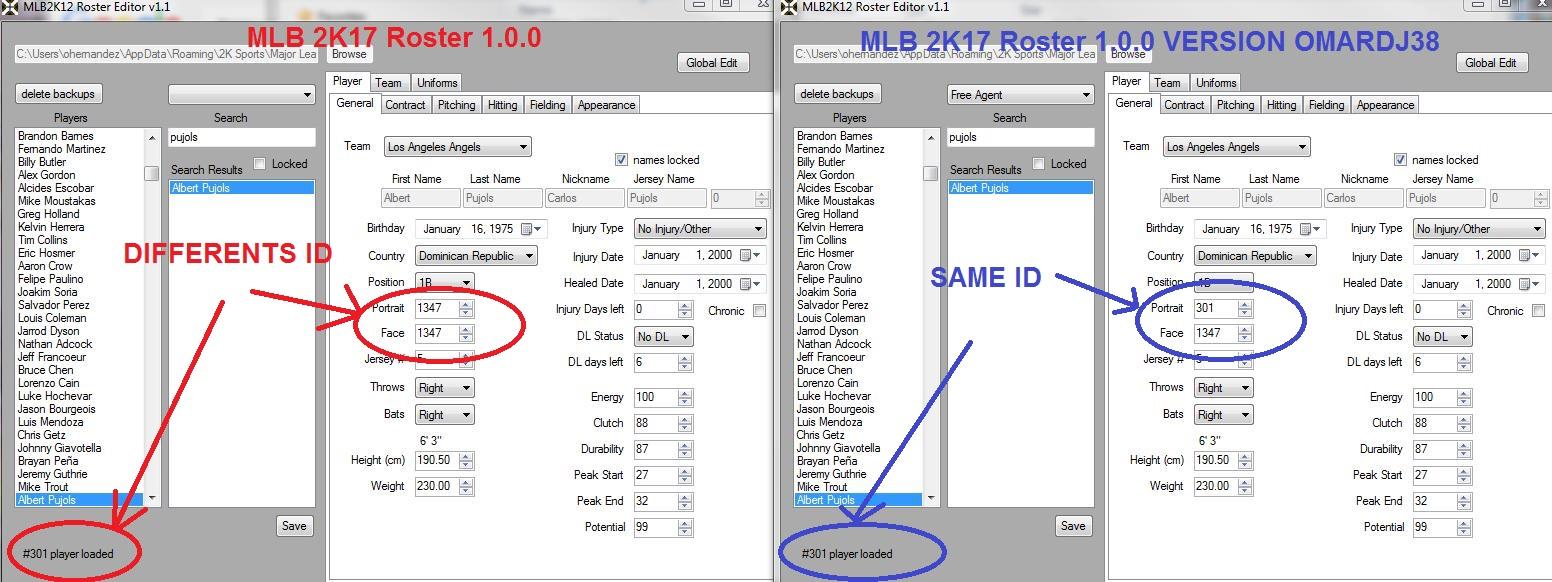Open the Los Angeles Angels team dropdown
Image resolution: width=1552 pixels, height=582 pixels.
(456, 146)
